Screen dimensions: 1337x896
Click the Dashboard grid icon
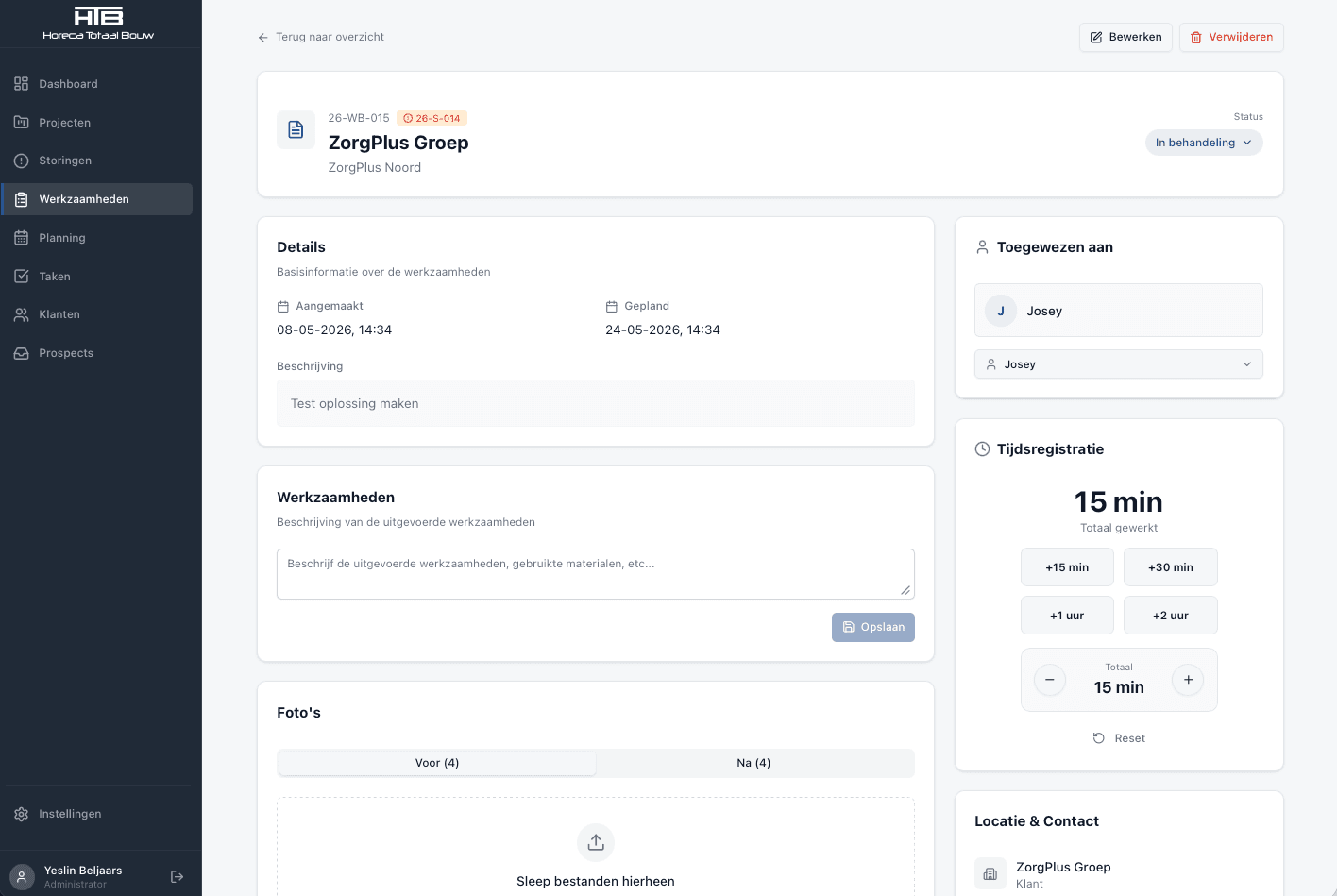(x=22, y=84)
